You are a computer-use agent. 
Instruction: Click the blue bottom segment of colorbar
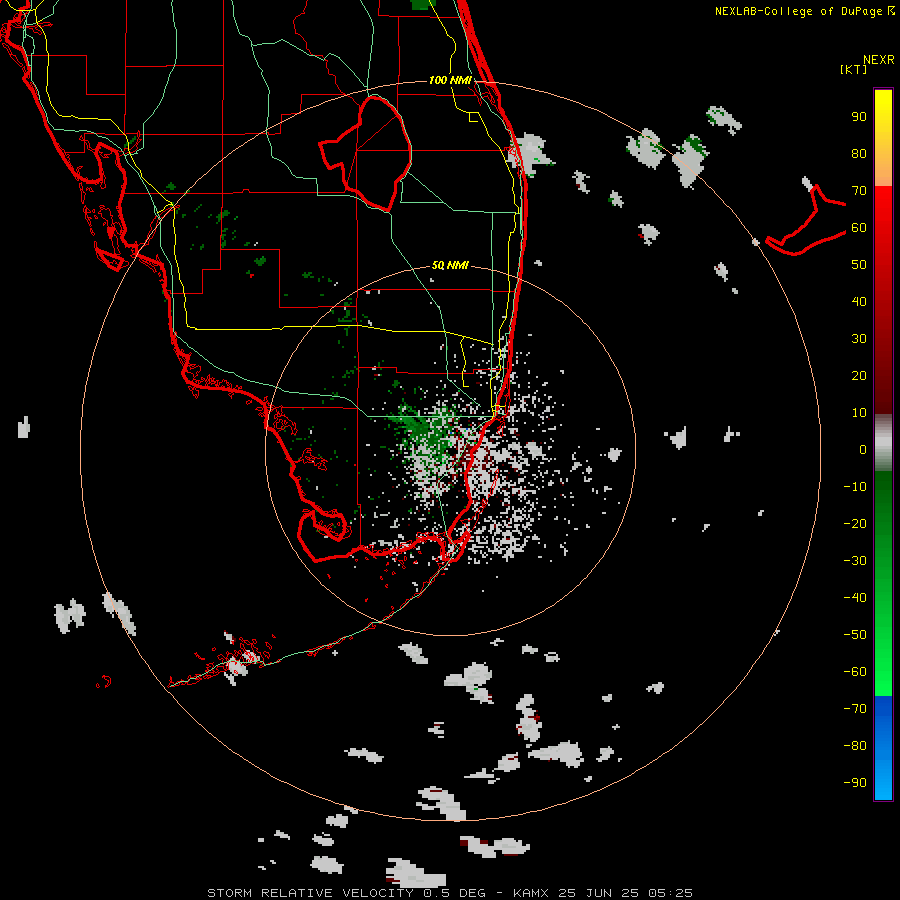point(883,747)
